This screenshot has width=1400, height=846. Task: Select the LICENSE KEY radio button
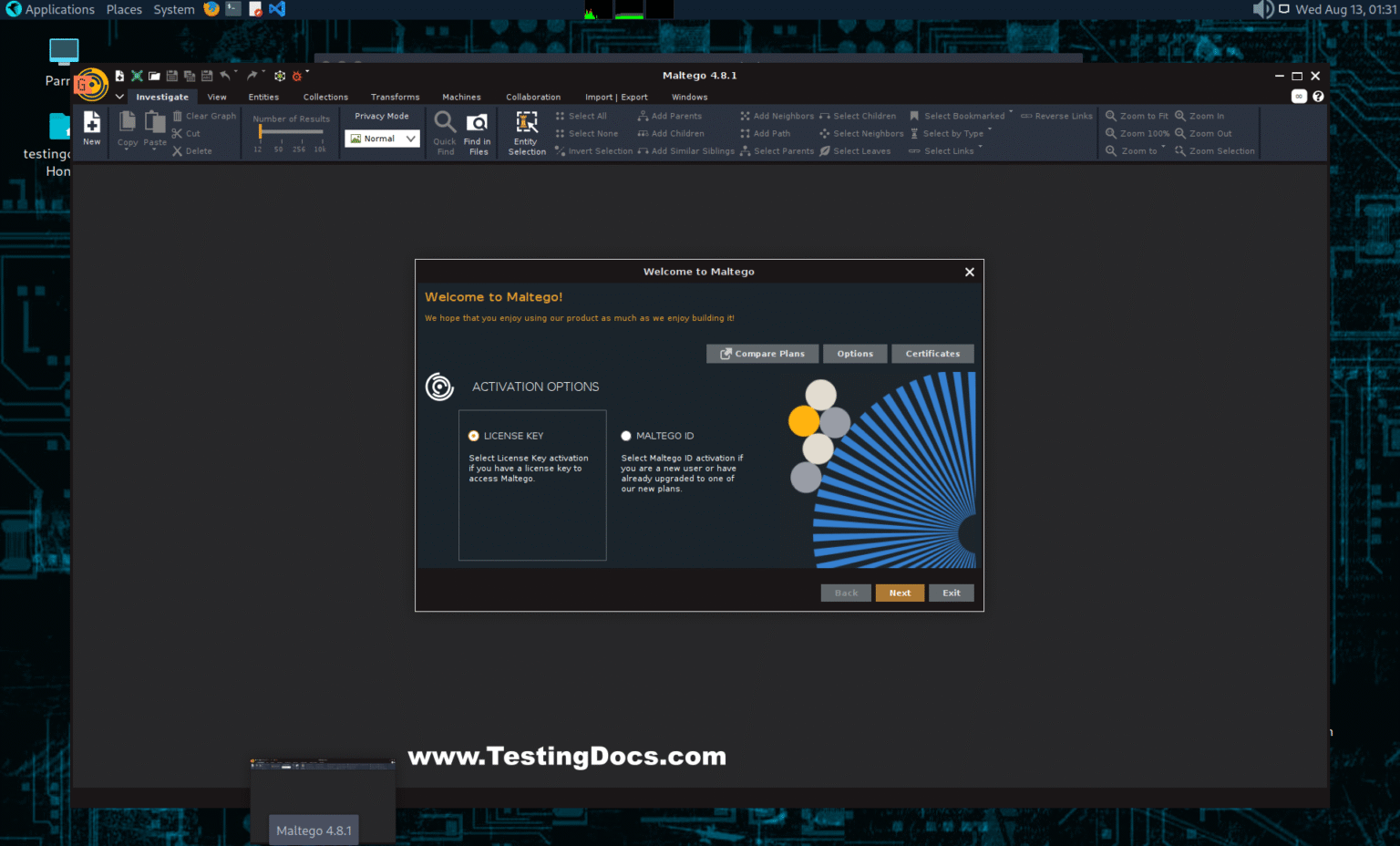point(474,436)
